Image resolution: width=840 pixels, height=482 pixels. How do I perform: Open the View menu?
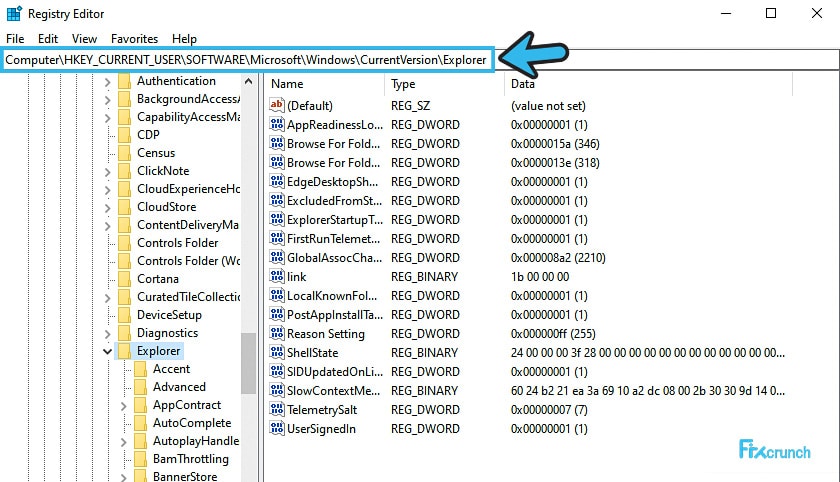pos(84,39)
